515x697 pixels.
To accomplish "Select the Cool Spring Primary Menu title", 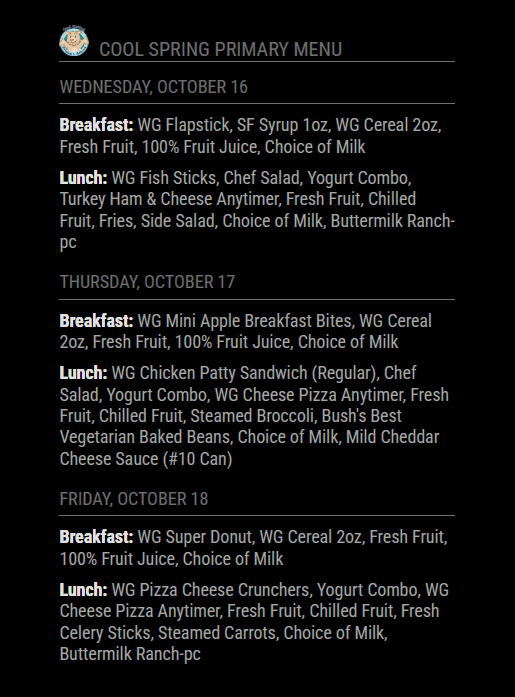I will point(220,49).
